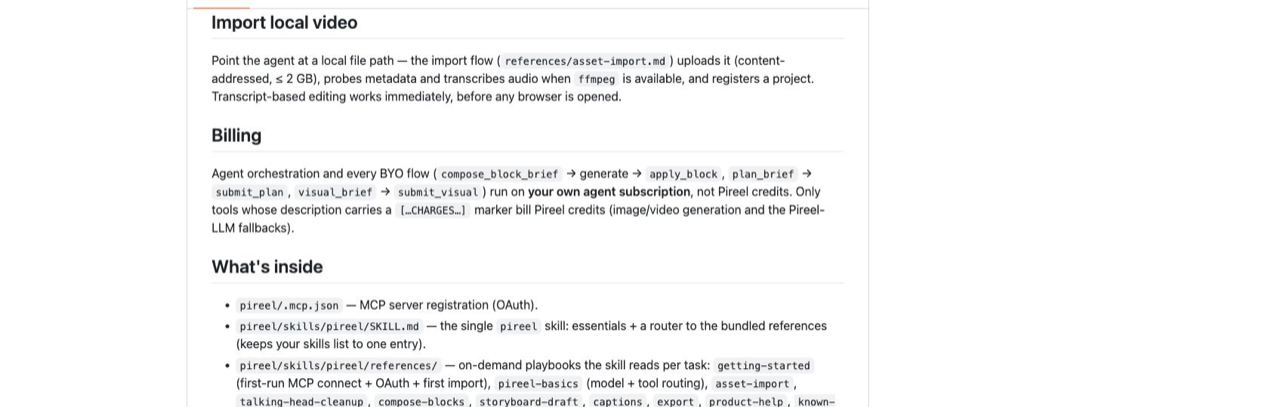Screen dimensions: 1280x407
Task: Select the ffmpeg inline code text
Action: pyautogui.click(x=596, y=79)
